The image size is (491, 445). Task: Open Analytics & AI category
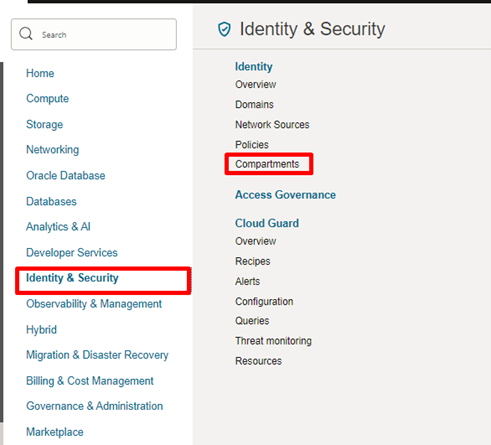click(58, 227)
